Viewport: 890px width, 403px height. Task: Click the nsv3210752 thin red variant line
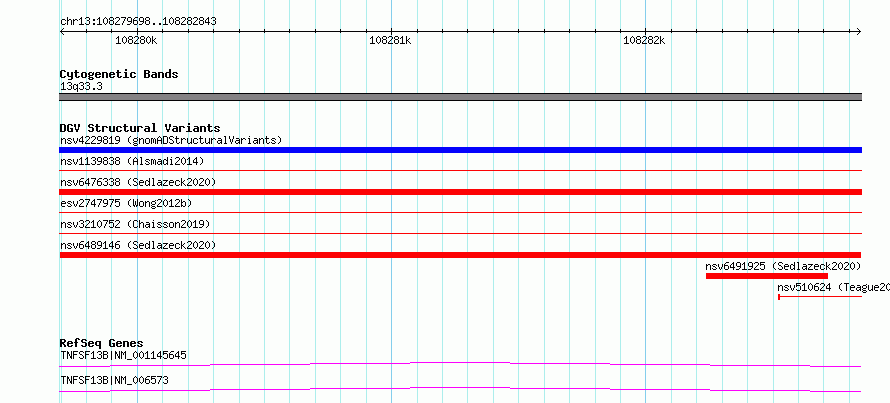coord(460,233)
